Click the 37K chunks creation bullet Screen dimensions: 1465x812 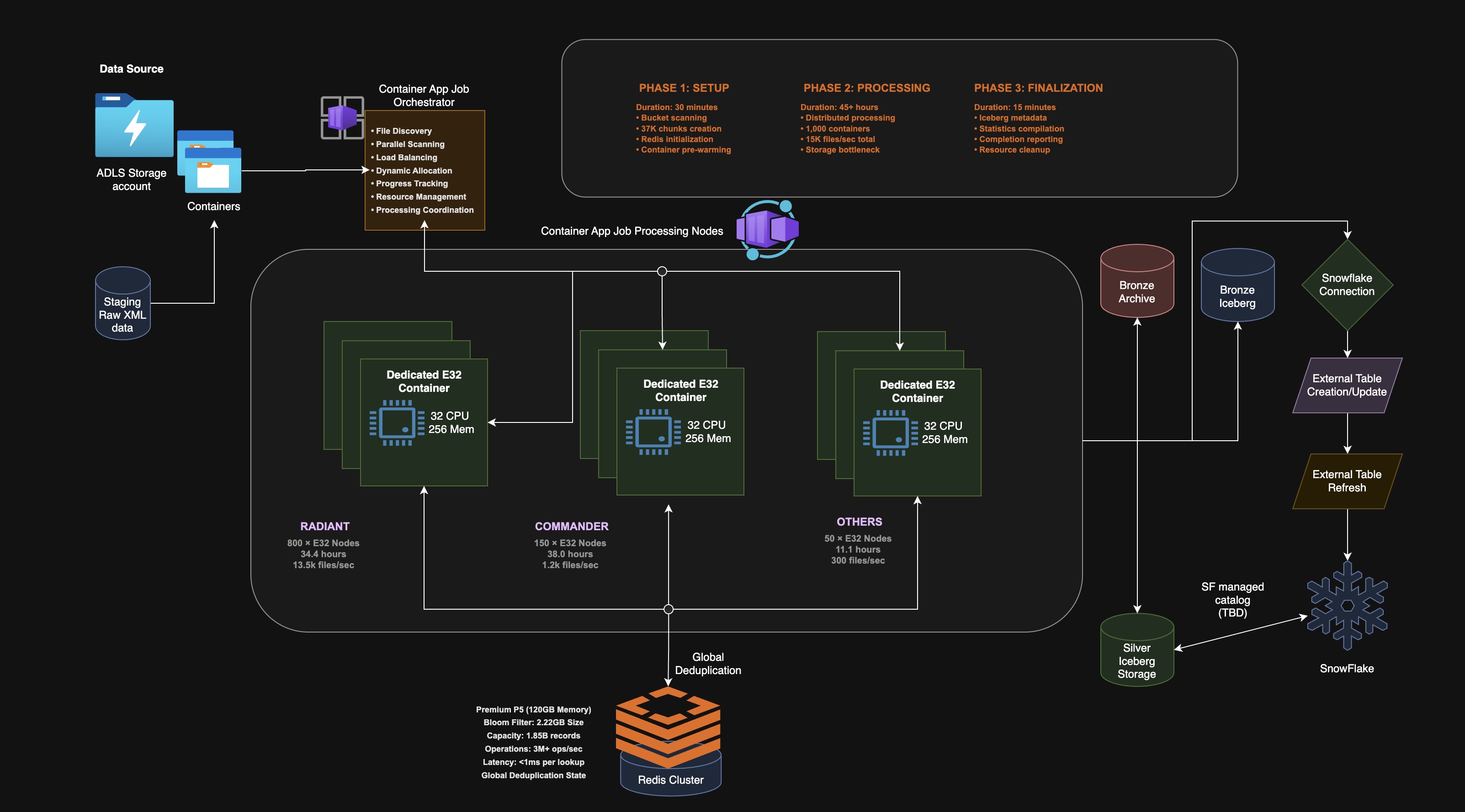[679, 129]
